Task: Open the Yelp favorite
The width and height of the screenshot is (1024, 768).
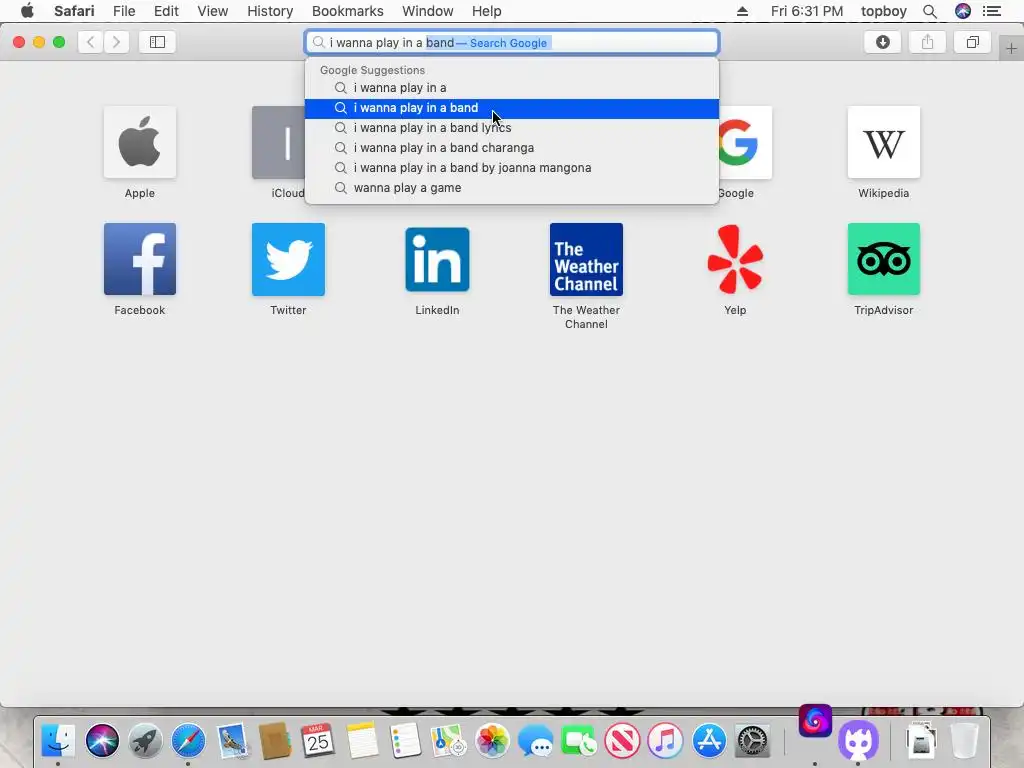Action: (735, 259)
